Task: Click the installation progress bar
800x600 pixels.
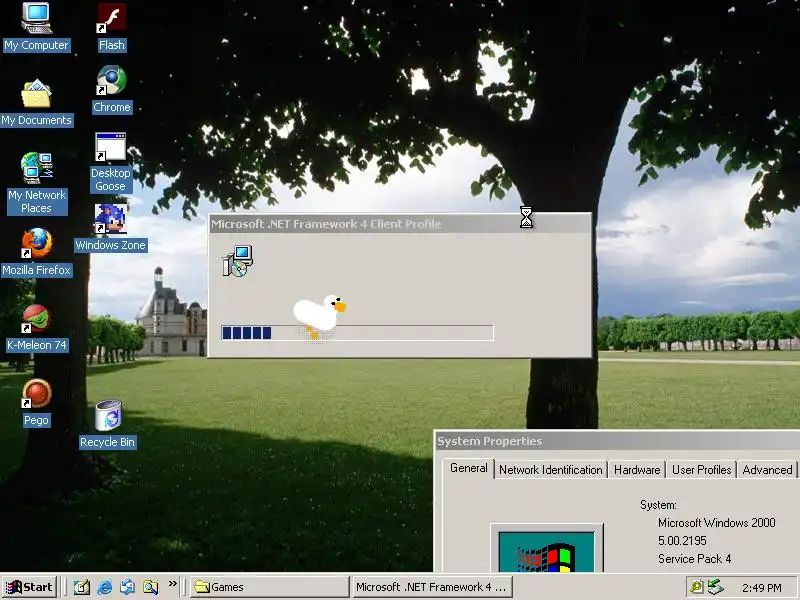Action: pyautogui.click(x=357, y=333)
